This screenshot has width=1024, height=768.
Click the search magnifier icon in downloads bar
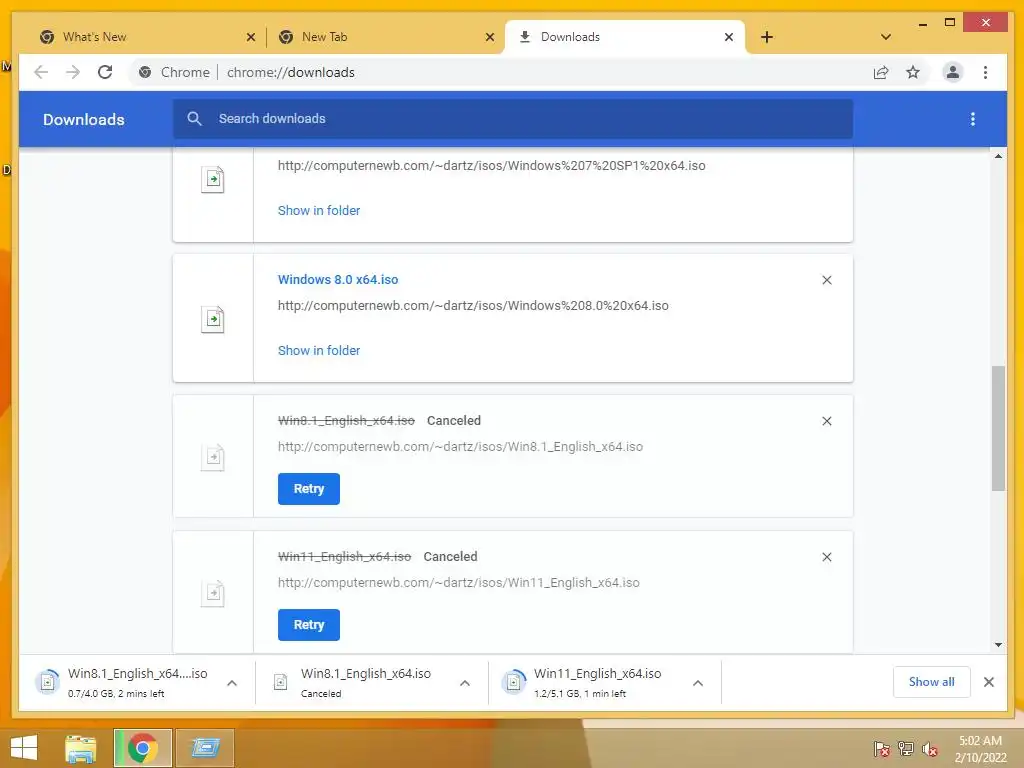click(195, 118)
